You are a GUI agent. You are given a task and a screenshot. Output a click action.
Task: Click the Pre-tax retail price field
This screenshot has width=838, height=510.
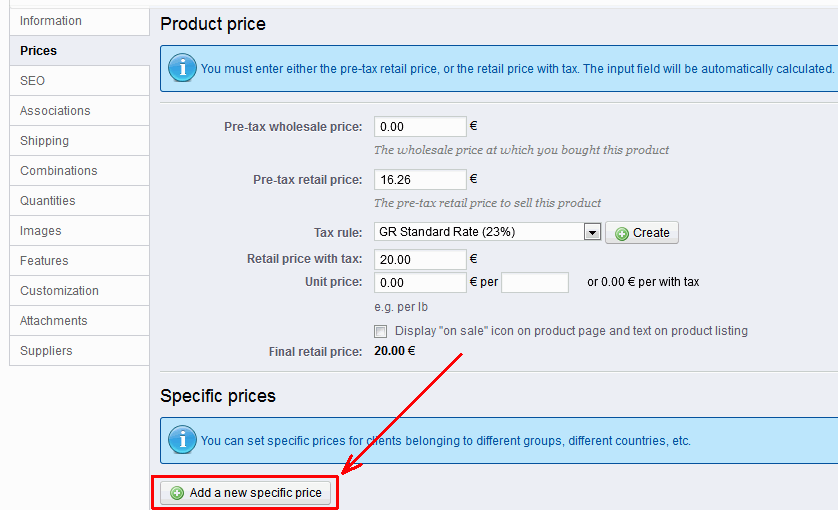pyautogui.click(x=420, y=180)
